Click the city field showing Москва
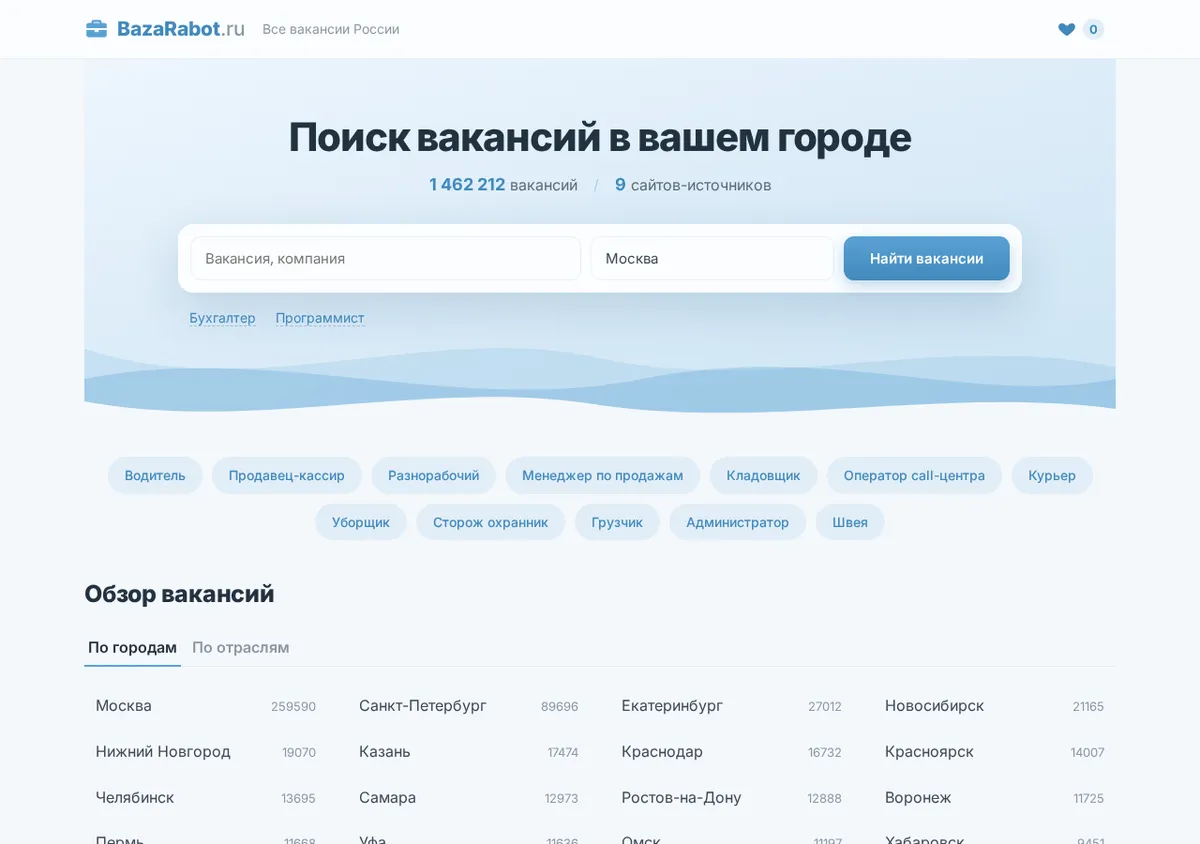Screen dimensions: 1200x844 click(712, 258)
